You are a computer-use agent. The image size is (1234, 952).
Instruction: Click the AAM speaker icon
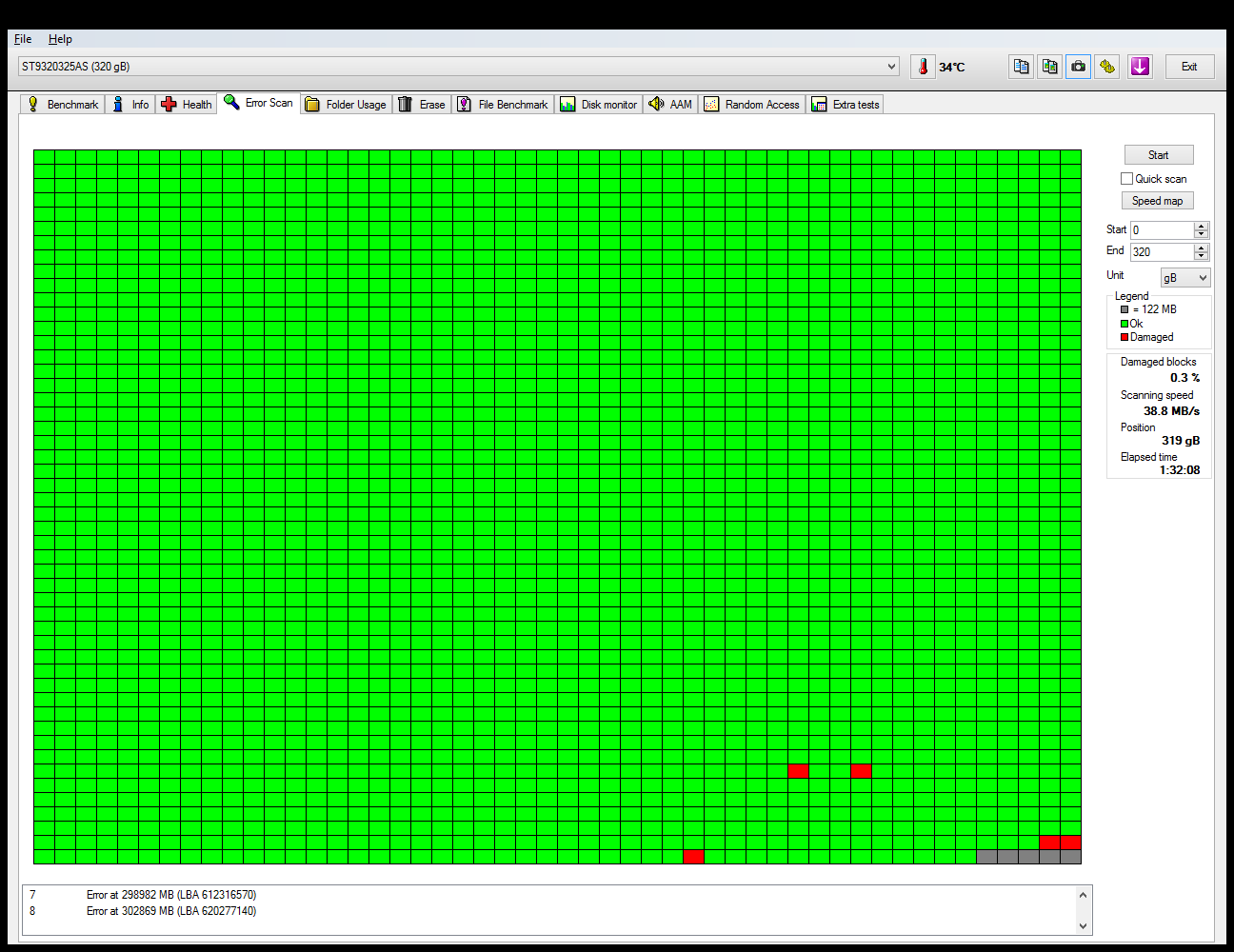tap(656, 105)
